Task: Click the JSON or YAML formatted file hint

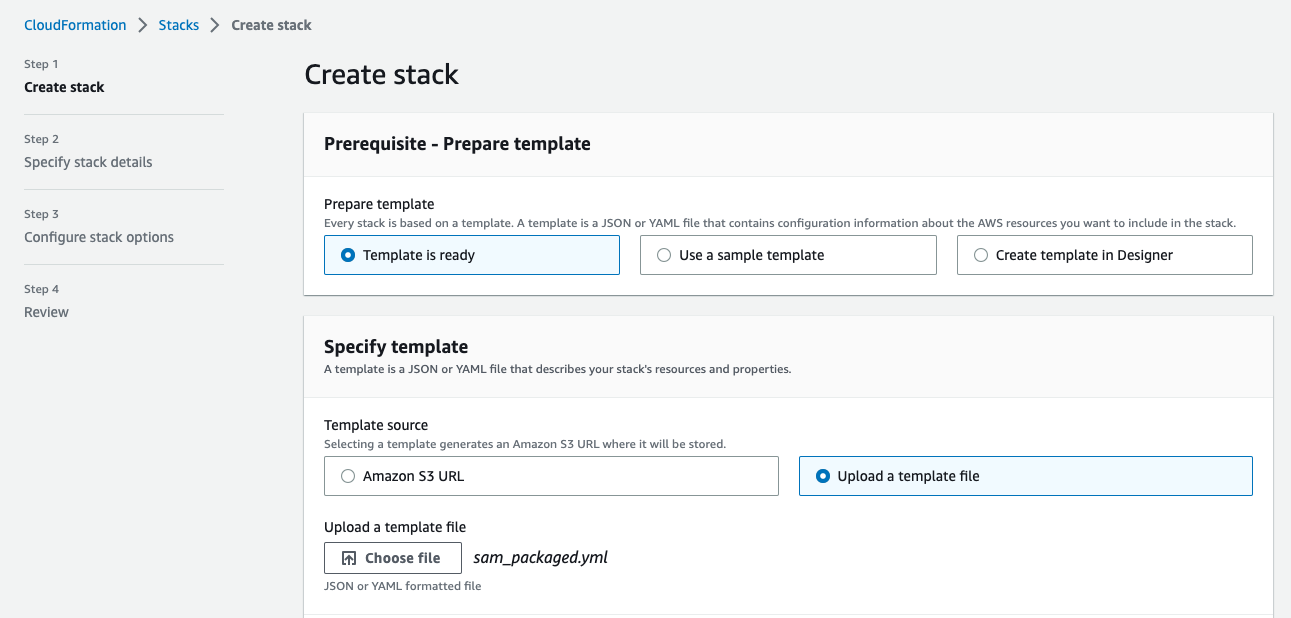Action: 402,586
